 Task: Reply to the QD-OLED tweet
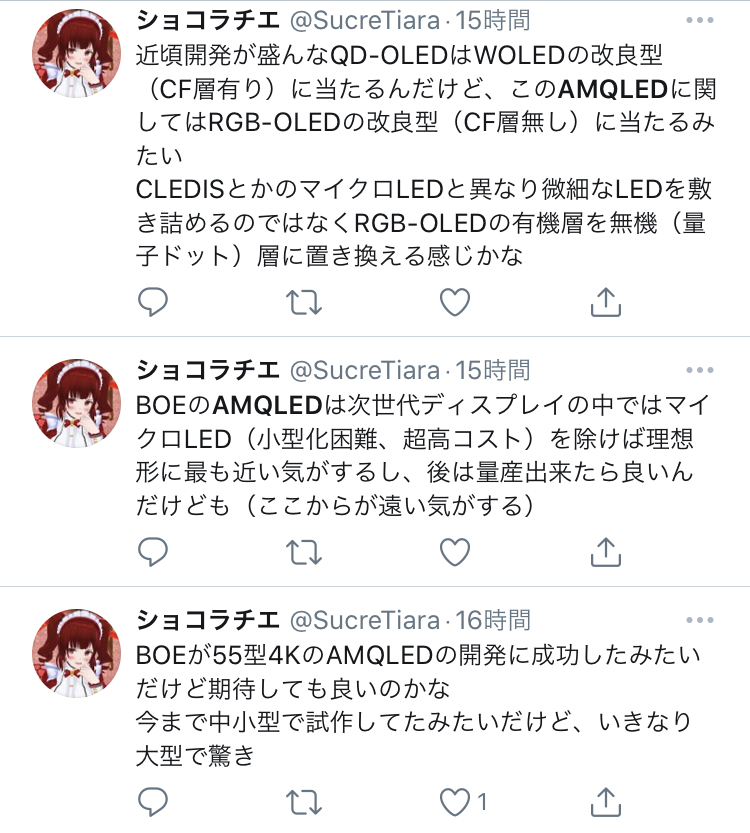153,302
